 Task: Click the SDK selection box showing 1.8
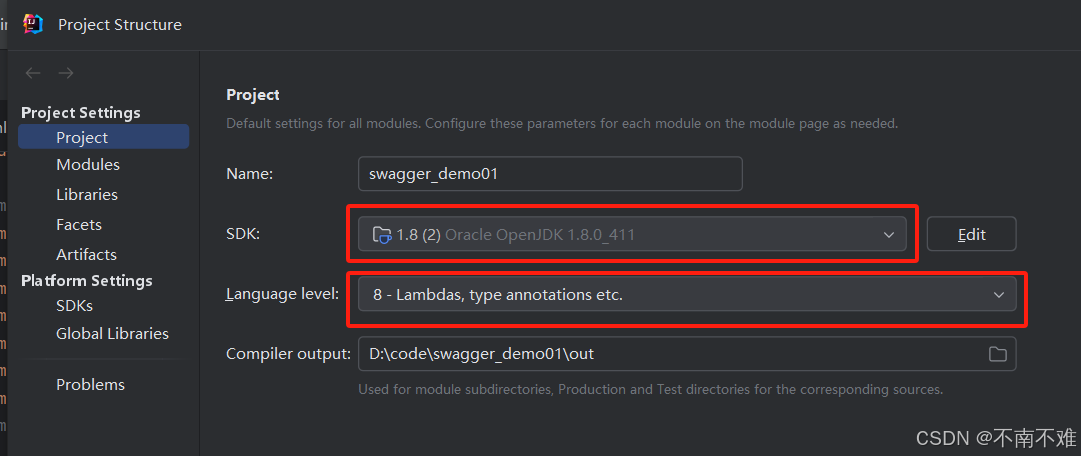click(x=620, y=235)
